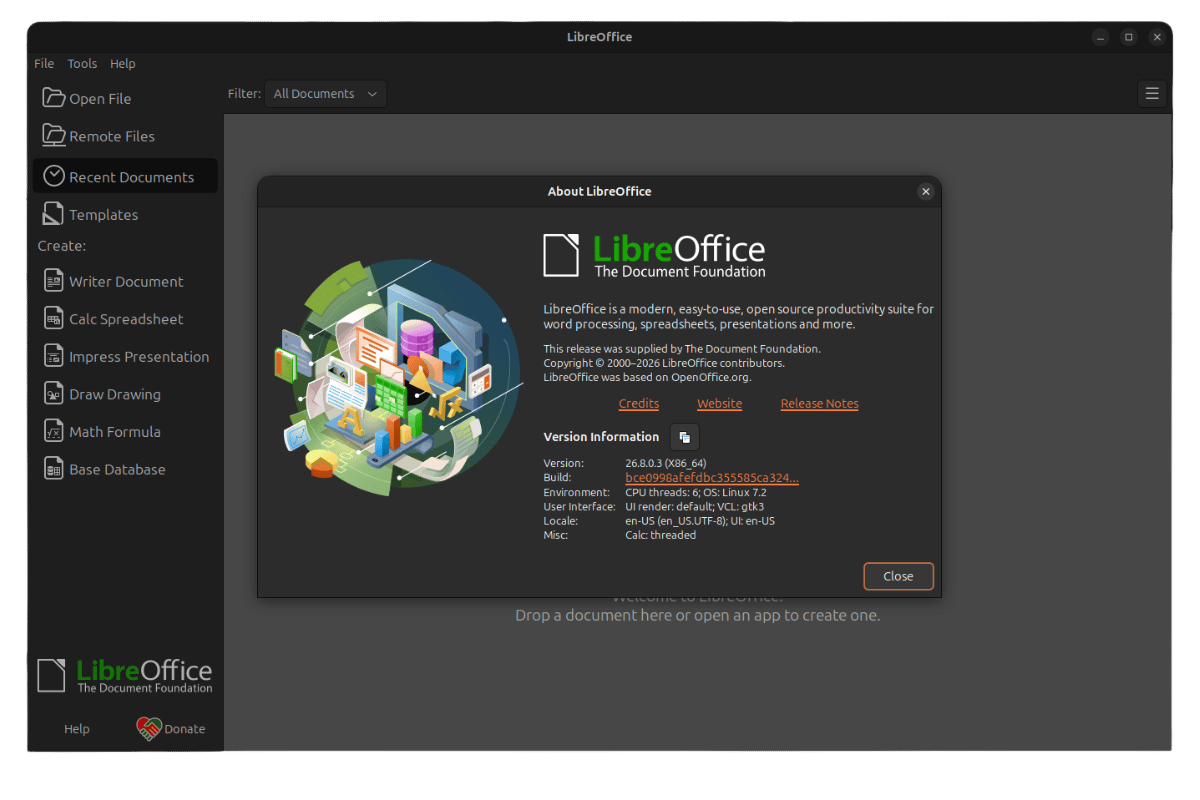
Task: Select the Templates label
Action: [103, 215]
